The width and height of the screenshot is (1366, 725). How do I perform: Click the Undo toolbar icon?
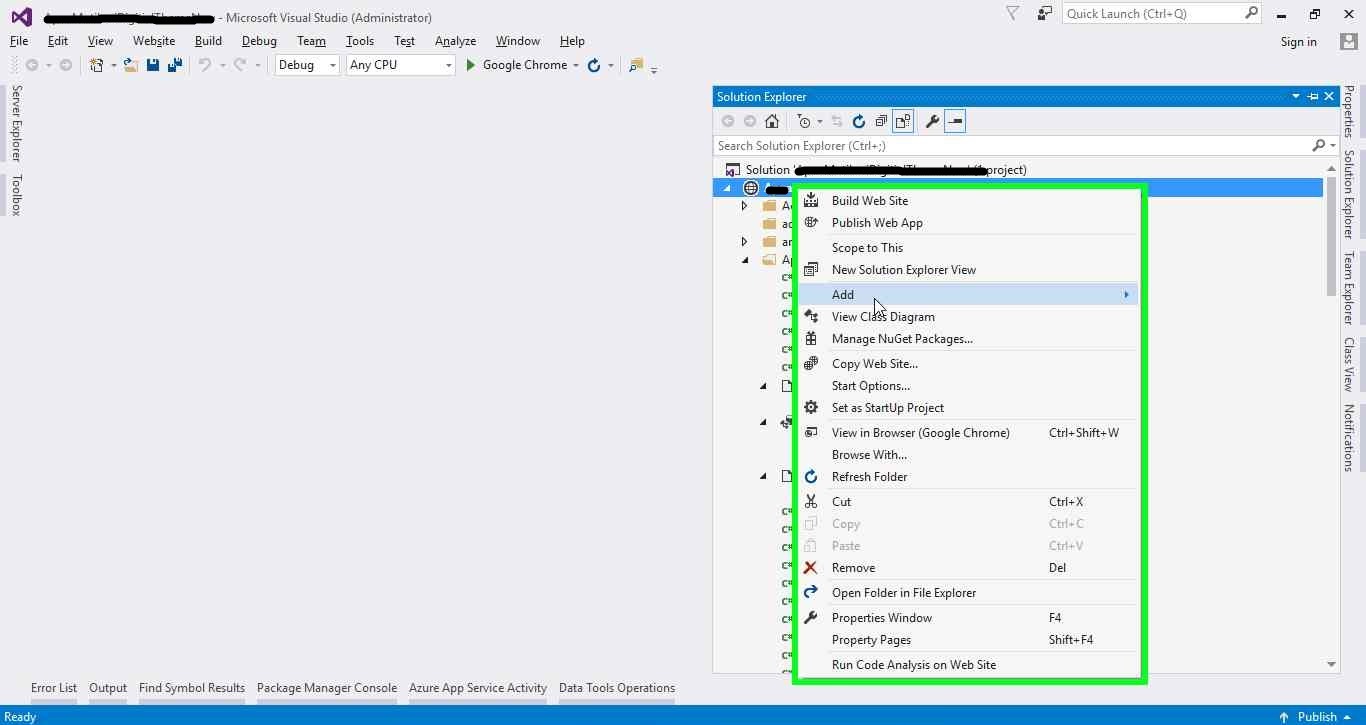pyautogui.click(x=205, y=65)
